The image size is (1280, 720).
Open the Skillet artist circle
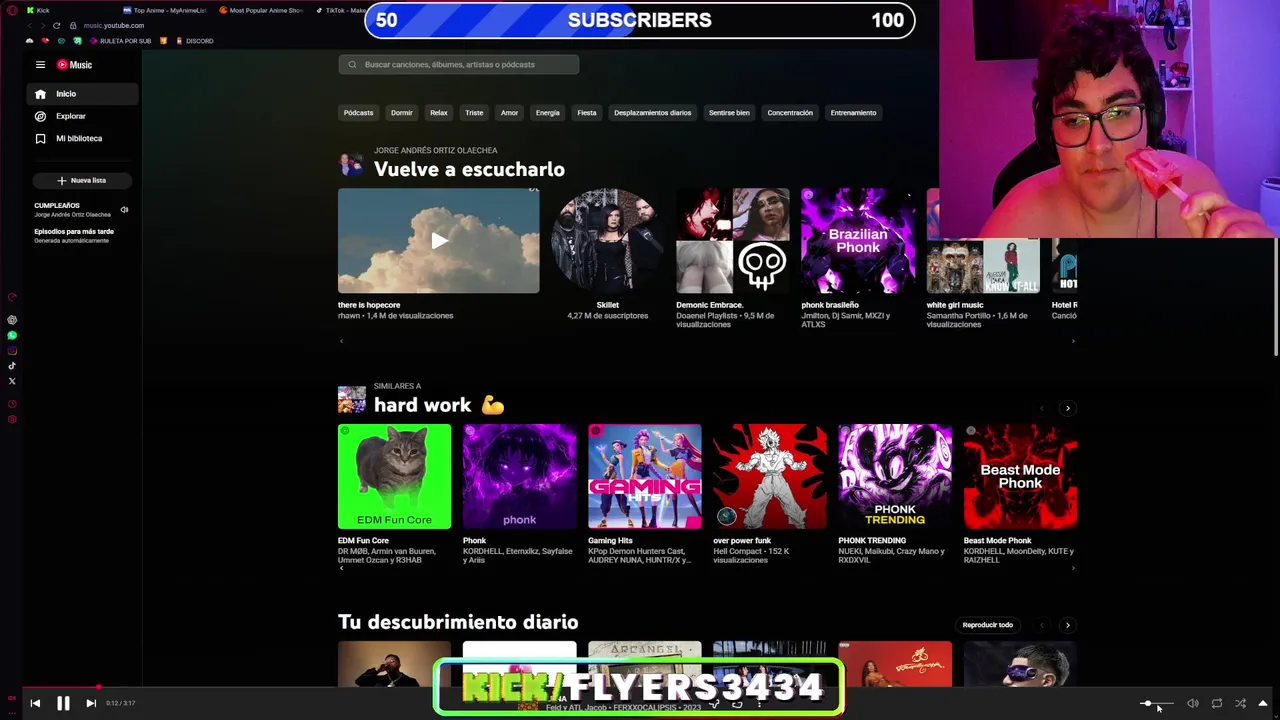tap(607, 241)
